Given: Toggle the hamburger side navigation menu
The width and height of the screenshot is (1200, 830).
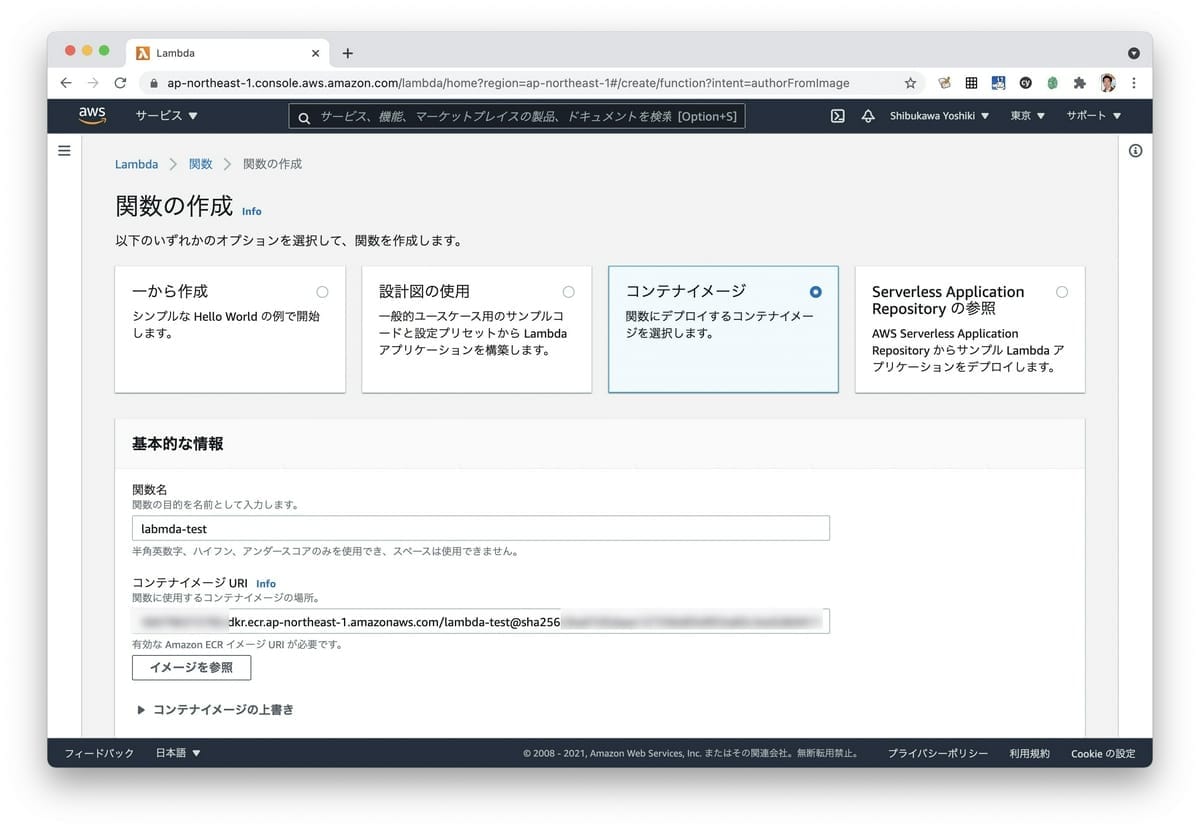Looking at the screenshot, I should click(x=64, y=151).
